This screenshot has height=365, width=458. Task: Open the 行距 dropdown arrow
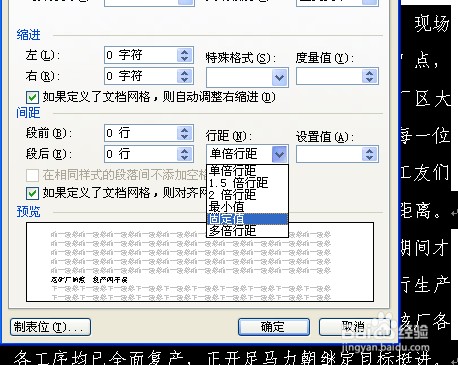click(x=279, y=154)
